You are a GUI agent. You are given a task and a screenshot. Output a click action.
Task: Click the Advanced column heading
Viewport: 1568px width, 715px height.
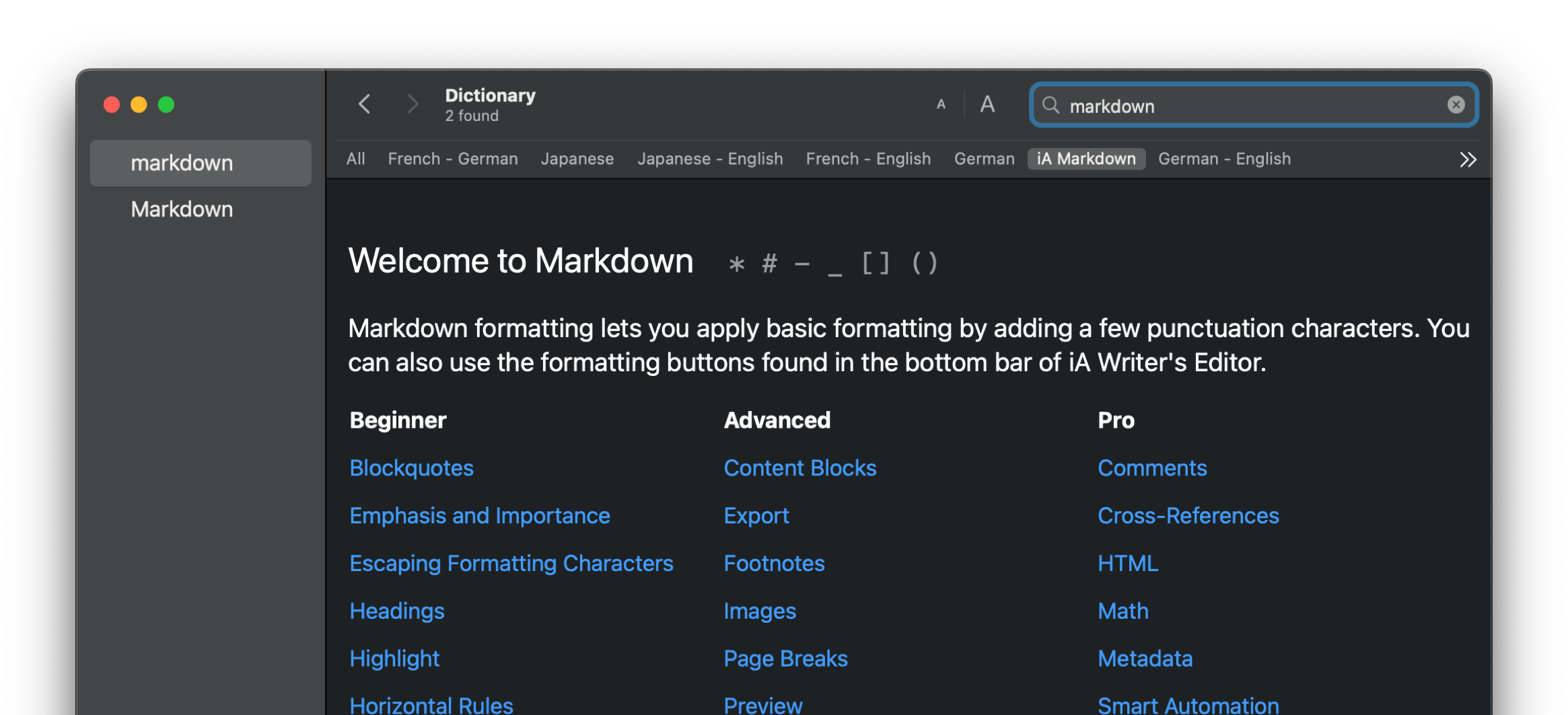[777, 420]
